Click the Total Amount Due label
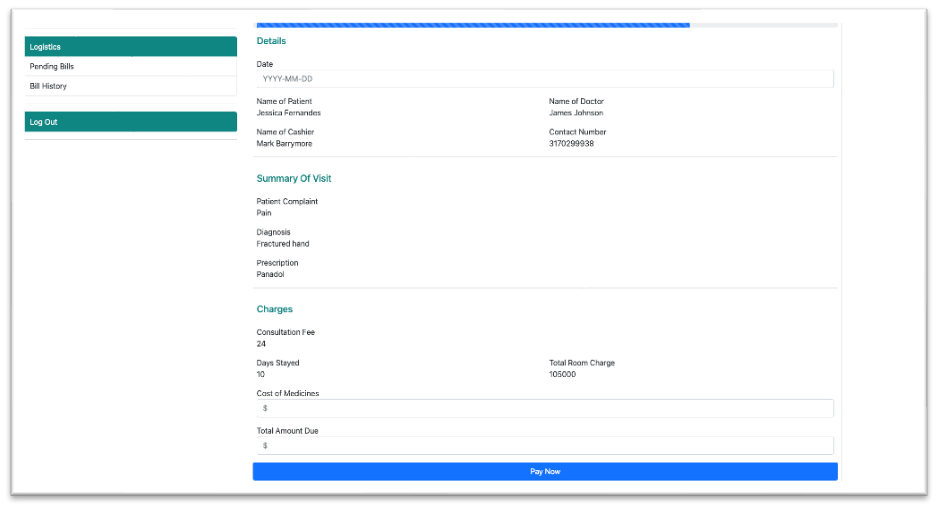This screenshot has width=938, height=510. click(x=287, y=431)
